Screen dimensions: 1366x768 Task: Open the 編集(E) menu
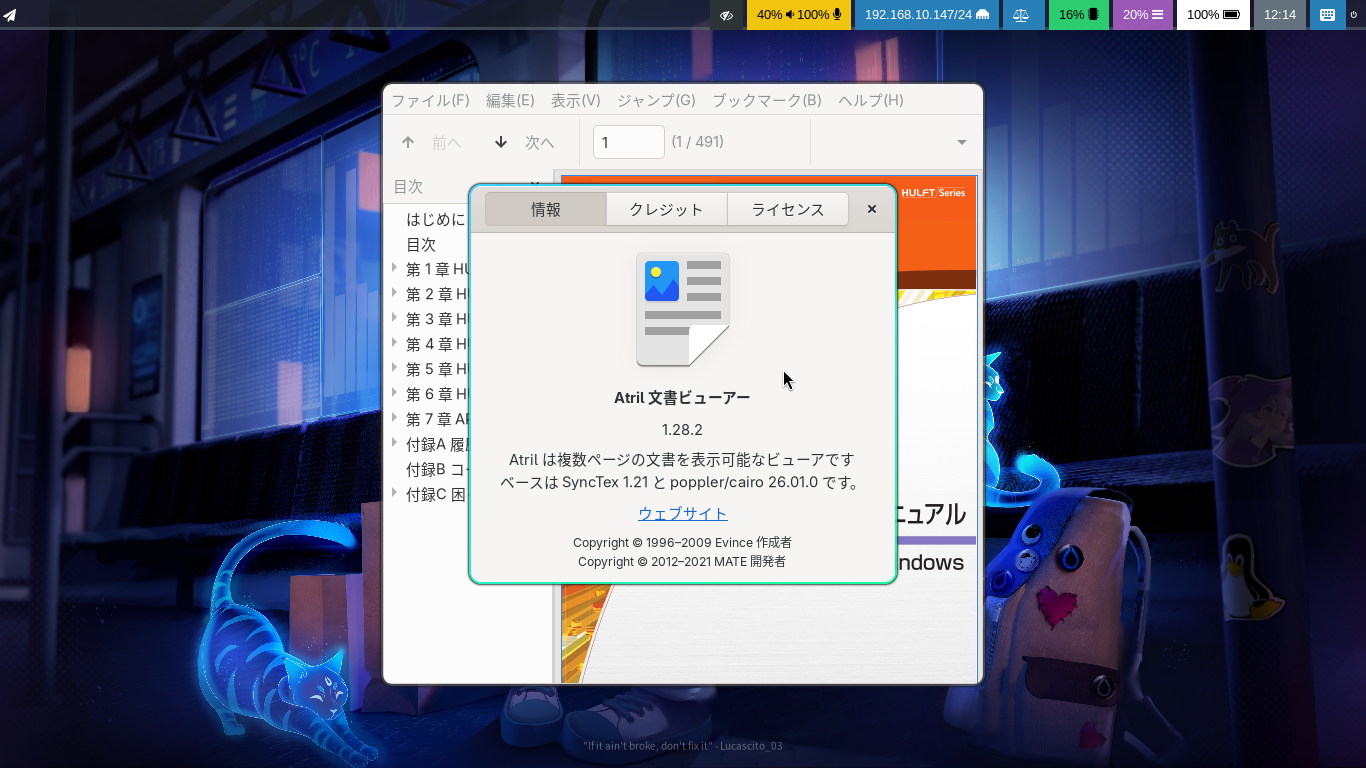510,100
